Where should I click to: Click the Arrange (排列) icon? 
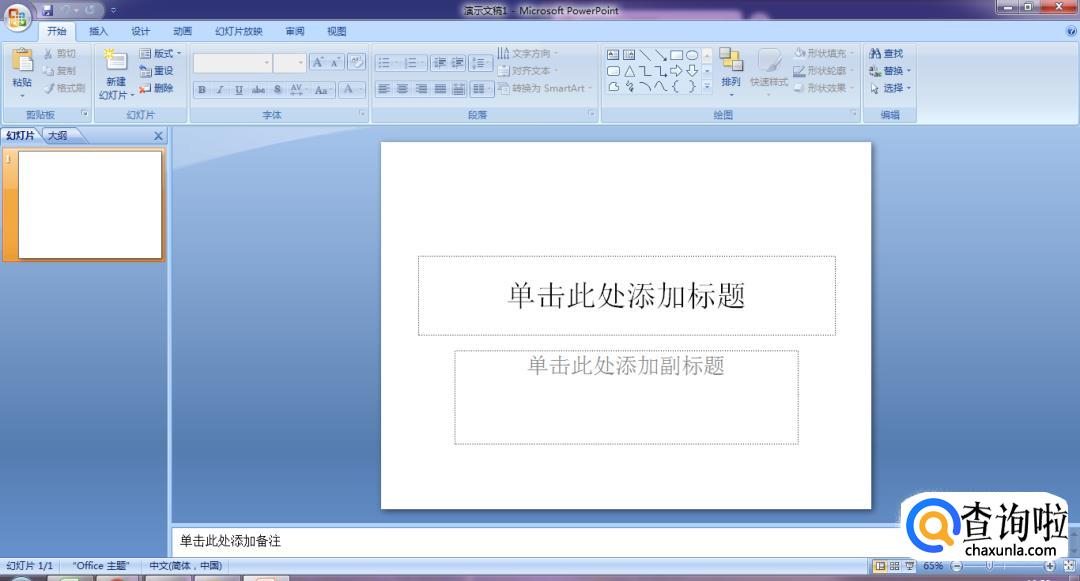(x=731, y=60)
